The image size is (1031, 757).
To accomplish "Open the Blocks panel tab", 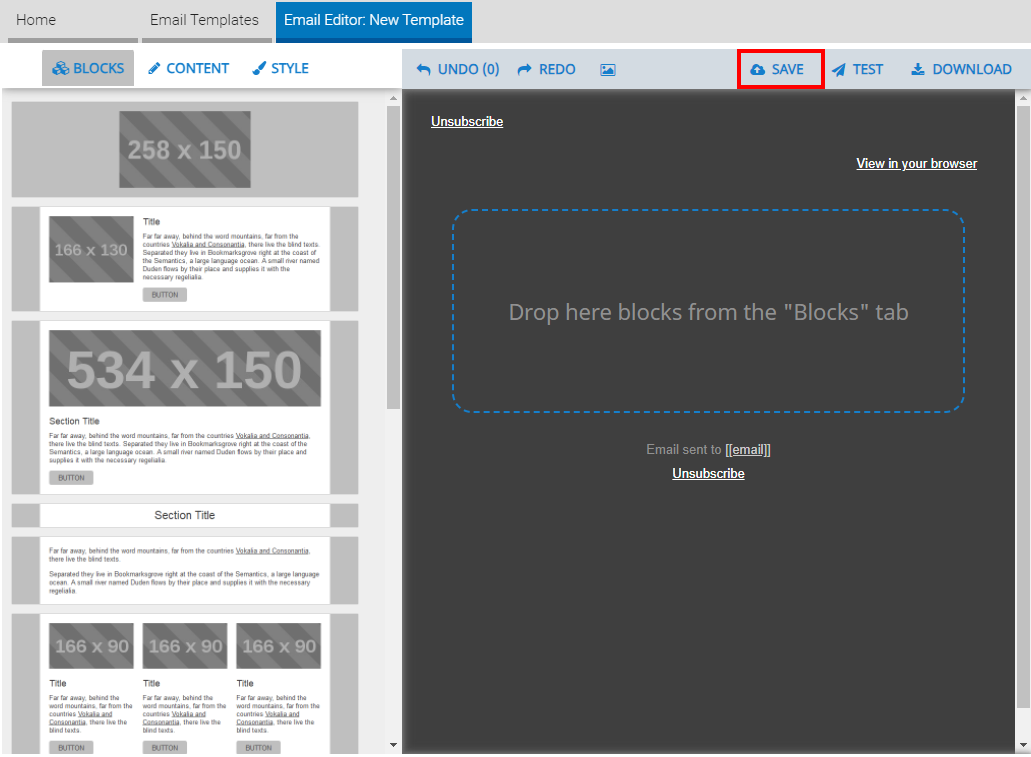I will (x=88, y=68).
